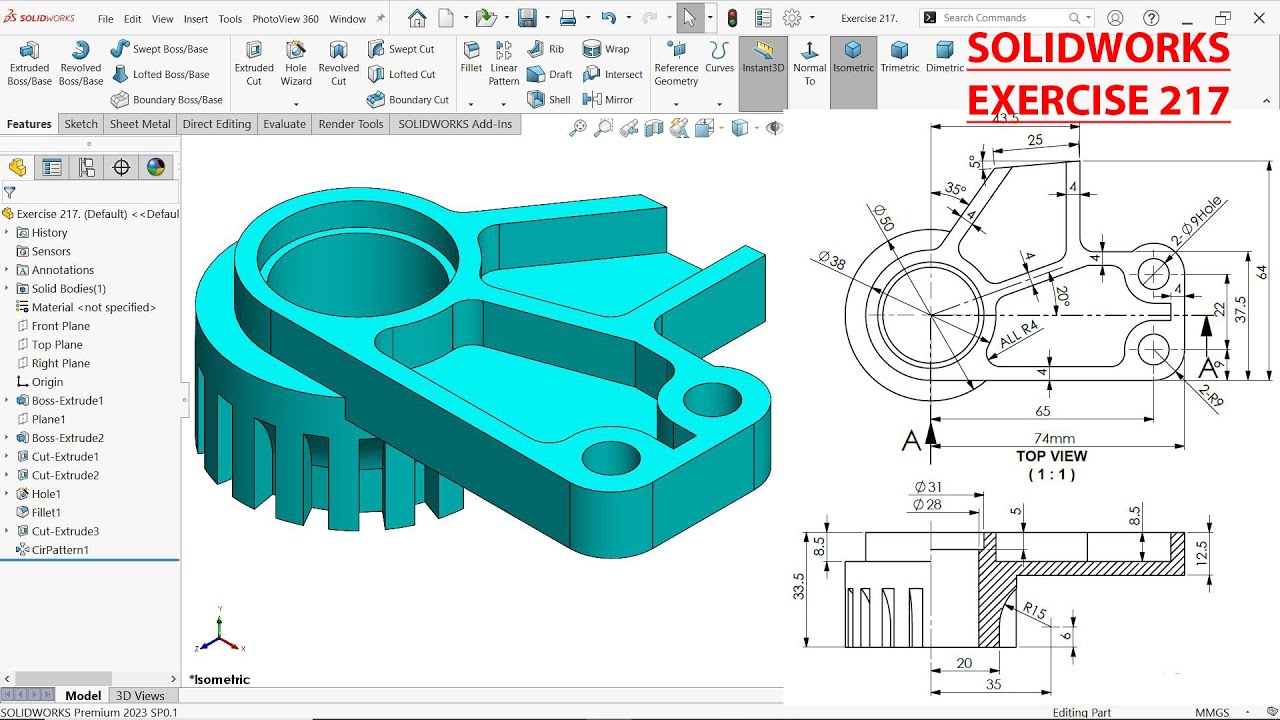Click the Swept Cut command
The width and height of the screenshot is (1280, 720).
pos(401,49)
